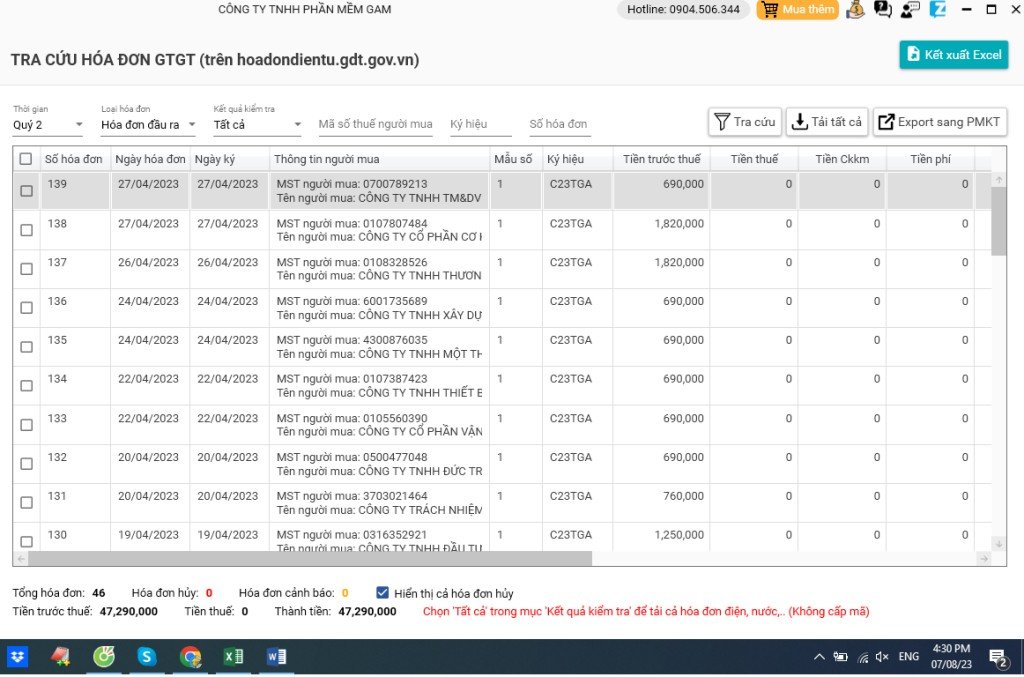Click the 'Tải tất cả' button
This screenshot has height=677, width=1024.
coord(825,121)
